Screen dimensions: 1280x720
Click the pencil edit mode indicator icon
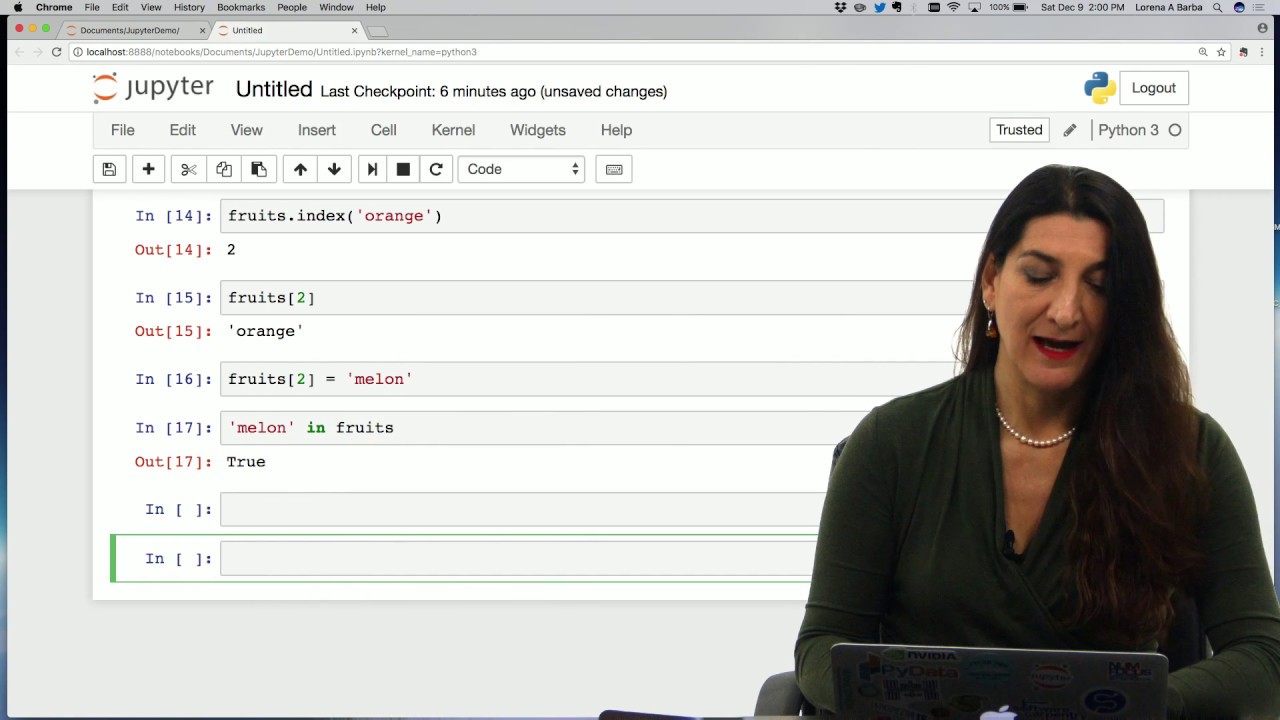pyautogui.click(x=1070, y=130)
